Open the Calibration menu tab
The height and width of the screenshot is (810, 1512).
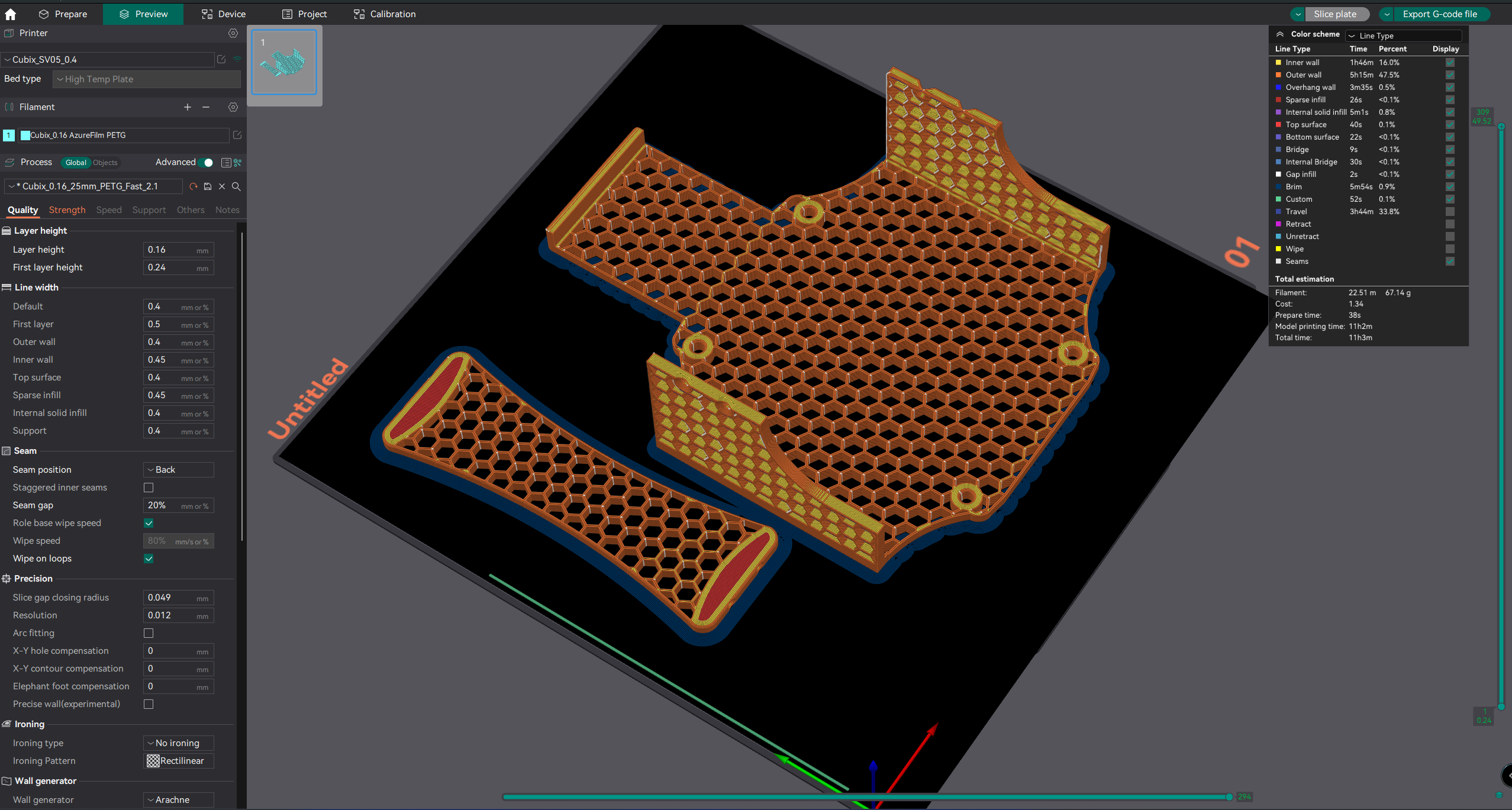(x=385, y=14)
